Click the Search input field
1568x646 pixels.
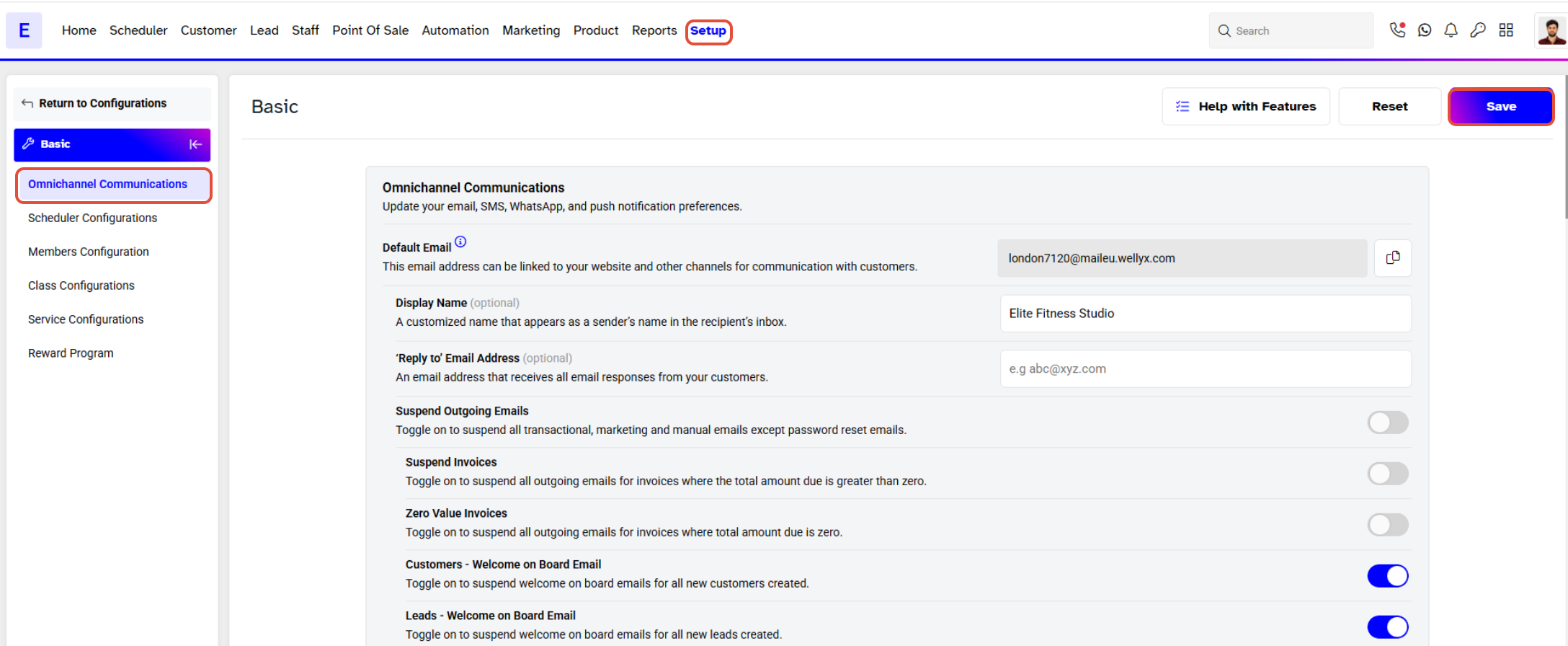coord(1291,31)
